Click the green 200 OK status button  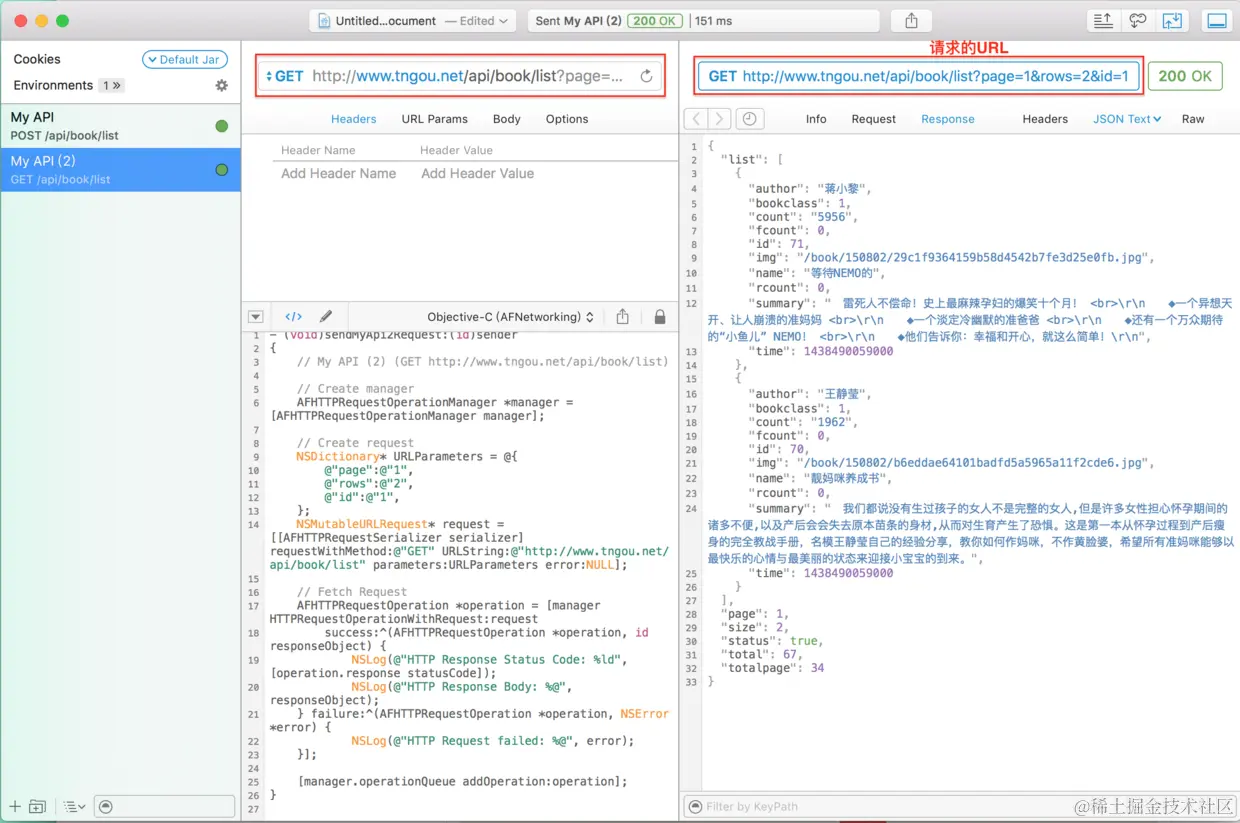coord(1185,76)
